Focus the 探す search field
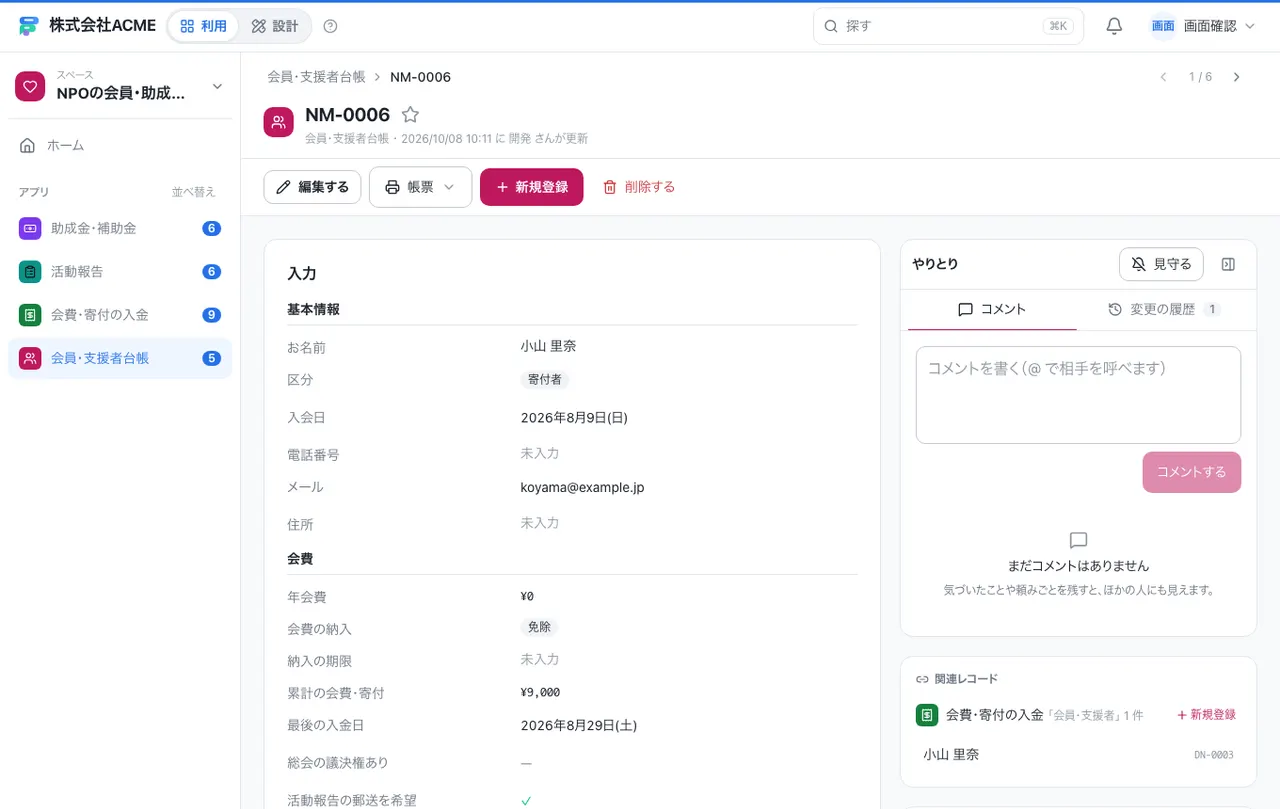1280x809 pixels. click(x=948, y=26)
